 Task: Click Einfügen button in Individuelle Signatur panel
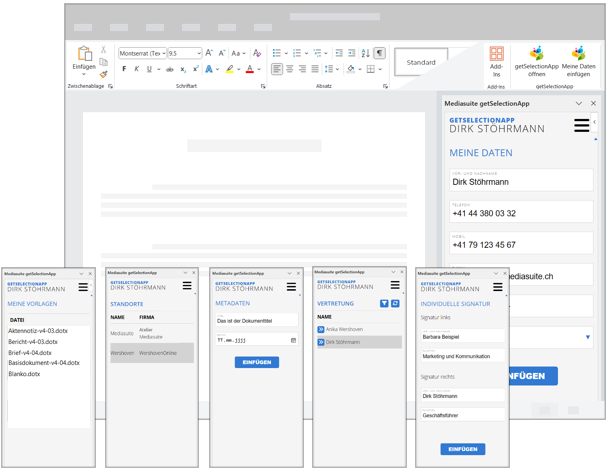tap(462, 449)
